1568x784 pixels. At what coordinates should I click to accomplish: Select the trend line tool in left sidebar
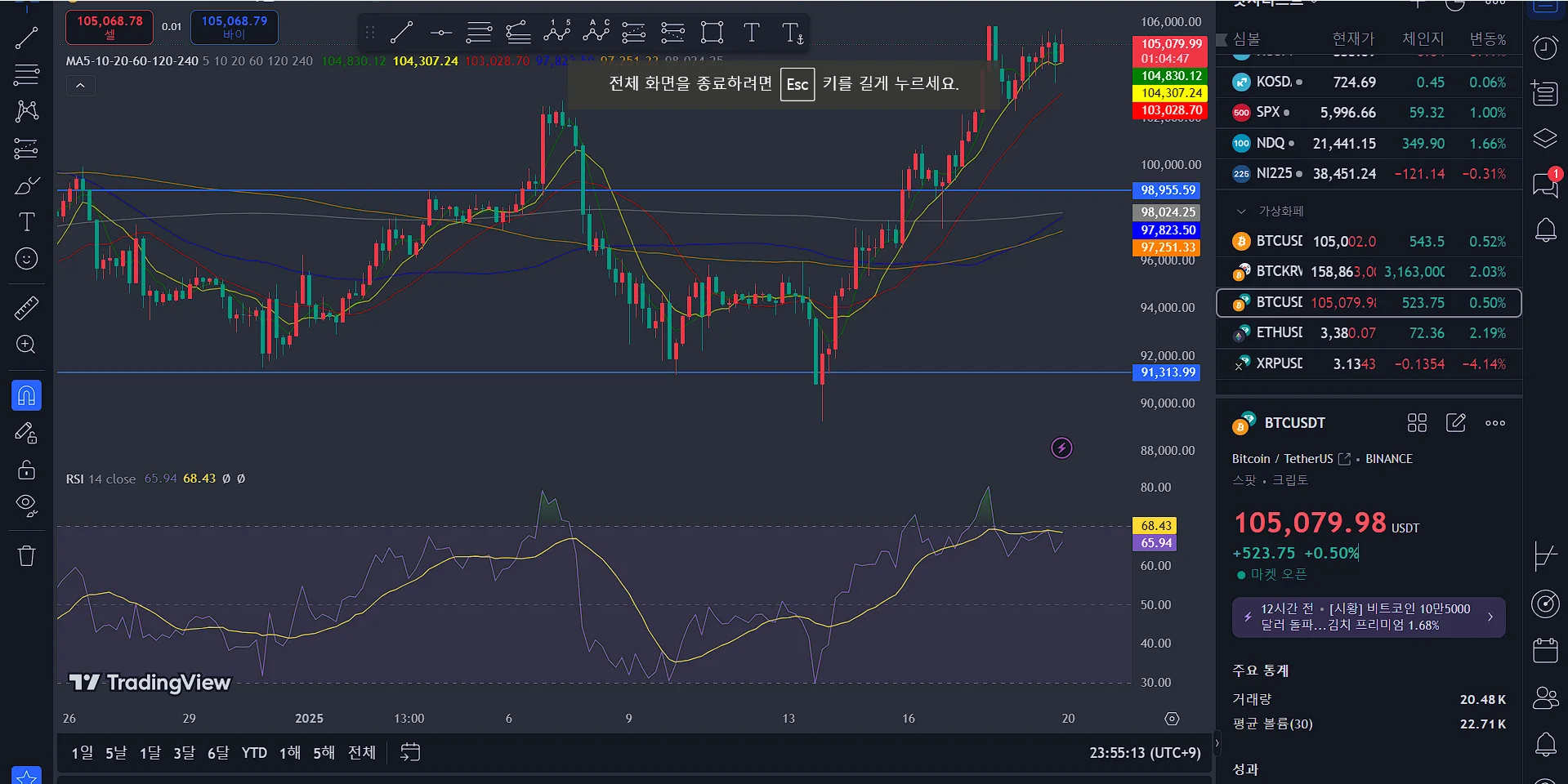[26, 38]
